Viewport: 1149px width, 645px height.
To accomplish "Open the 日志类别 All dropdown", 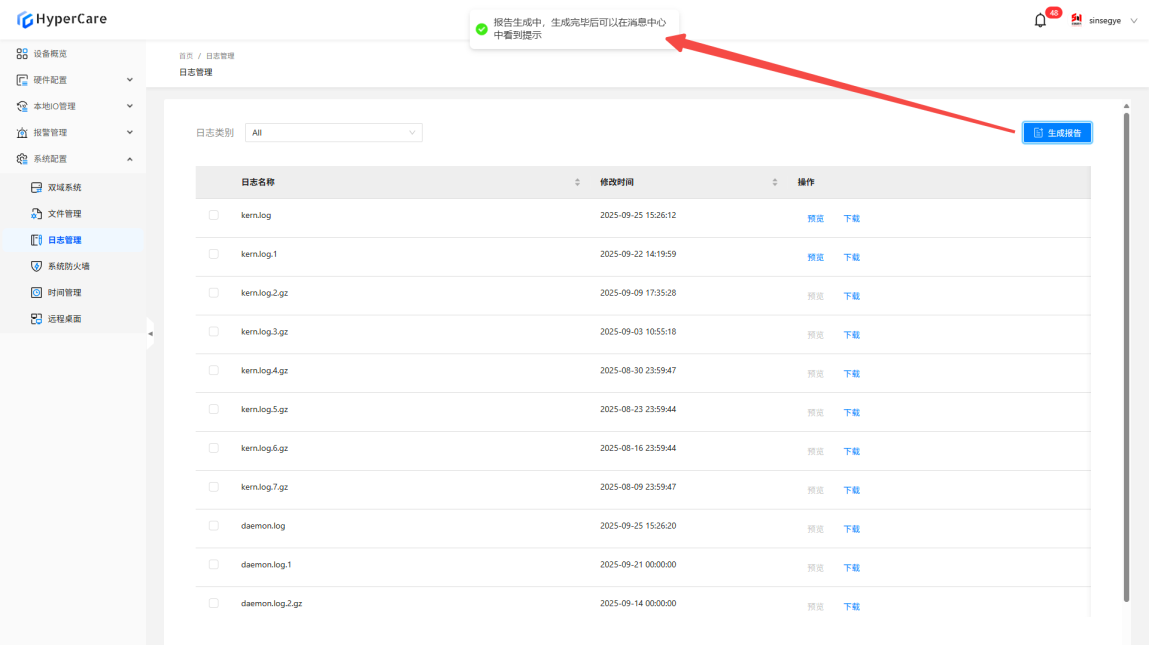I will tap(333, 132).
